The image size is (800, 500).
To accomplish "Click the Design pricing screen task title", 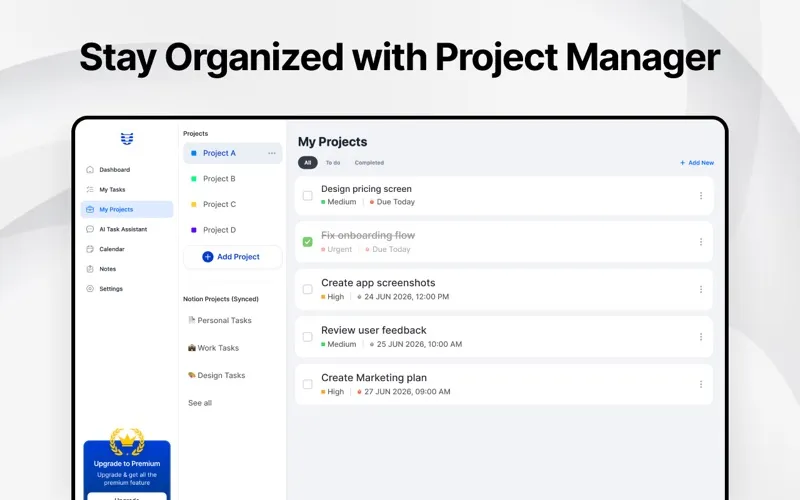I will pos(366,189).
